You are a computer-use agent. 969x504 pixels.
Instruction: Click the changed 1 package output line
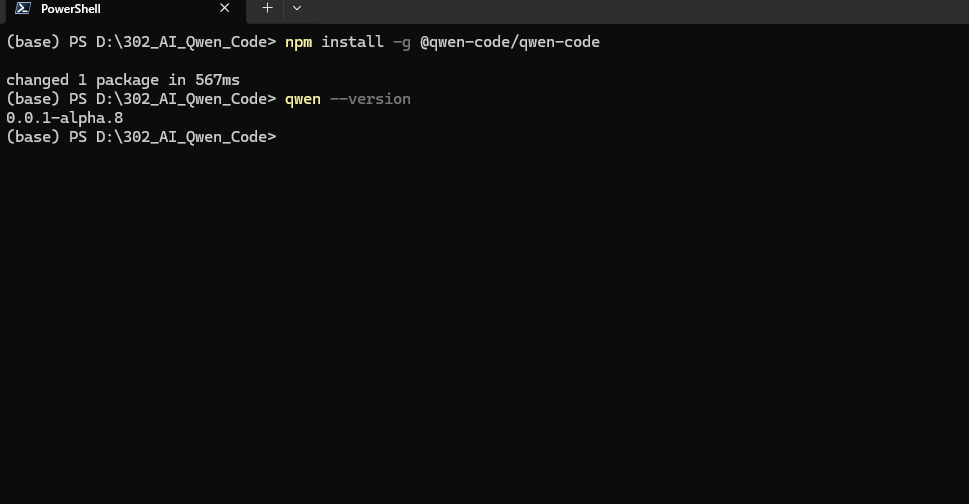pyautogui.click(x=123, y=80)
